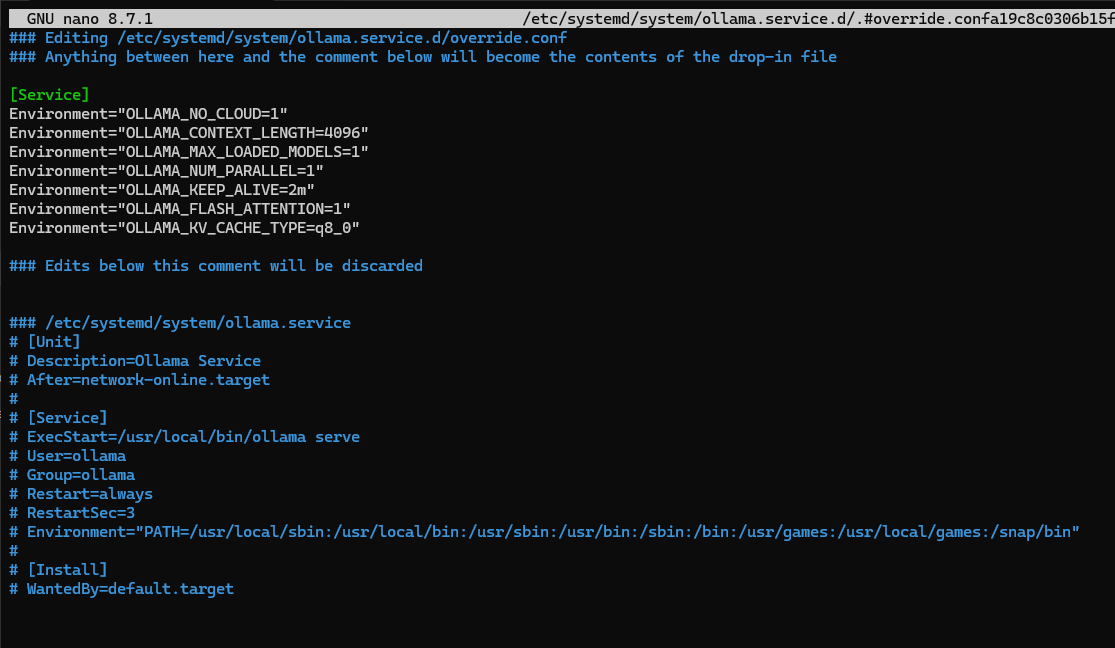Click 'Edits below this comment will be discarded'
Viewport: 1115px width, 648px height.
[x=216, y=266]
